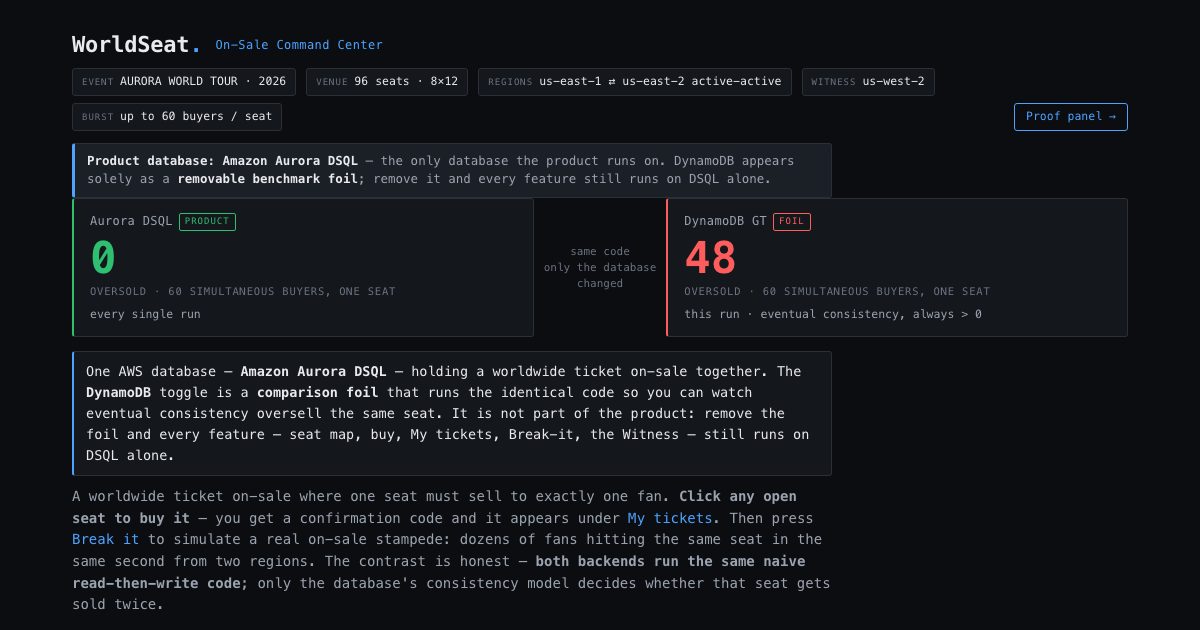Open the Proof panel button

(x=1070, y=116)
